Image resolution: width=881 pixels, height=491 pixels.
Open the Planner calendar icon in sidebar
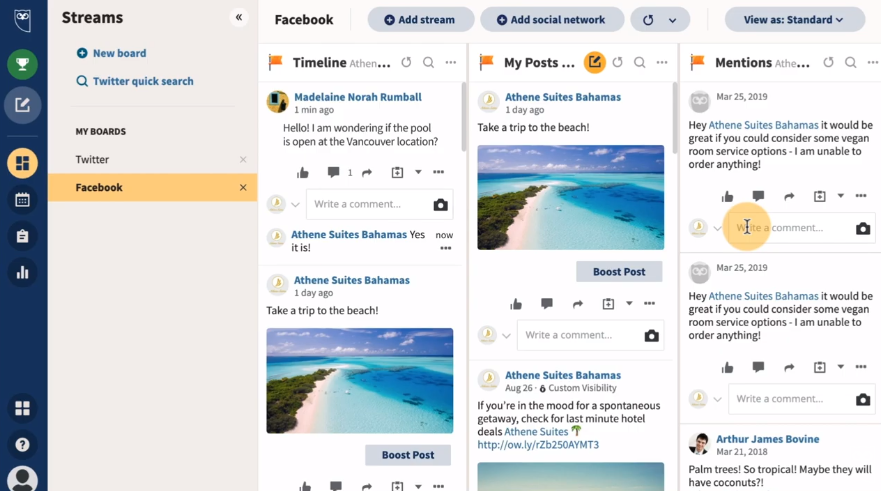coord(22,200)
